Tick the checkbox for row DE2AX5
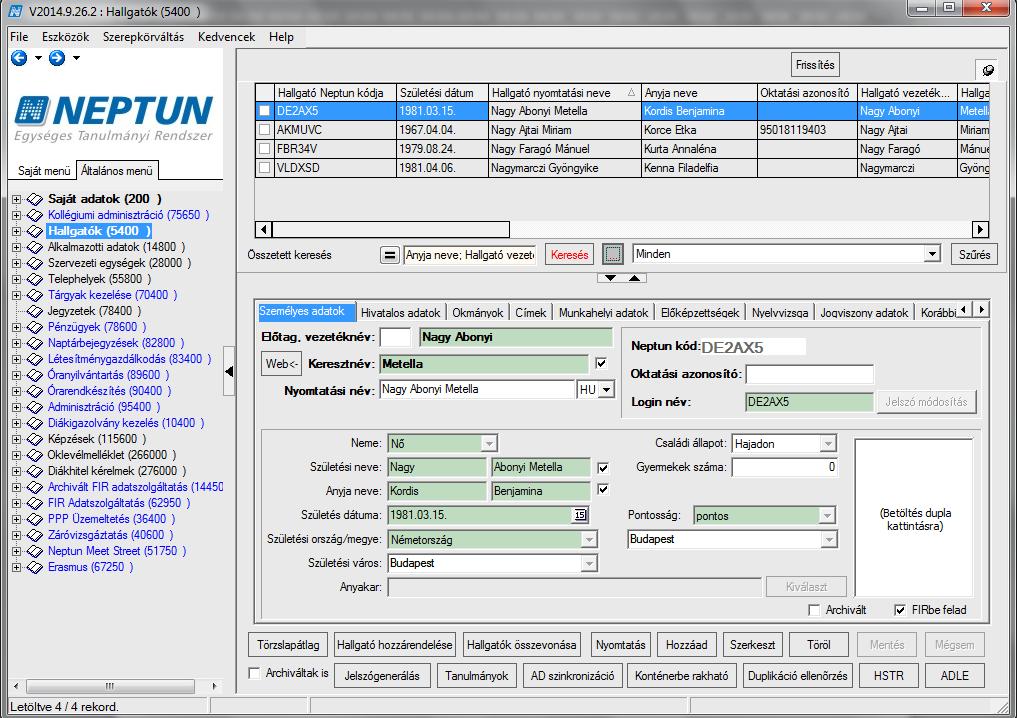Viewport: 1017px width, 718px height. point(265,111)
